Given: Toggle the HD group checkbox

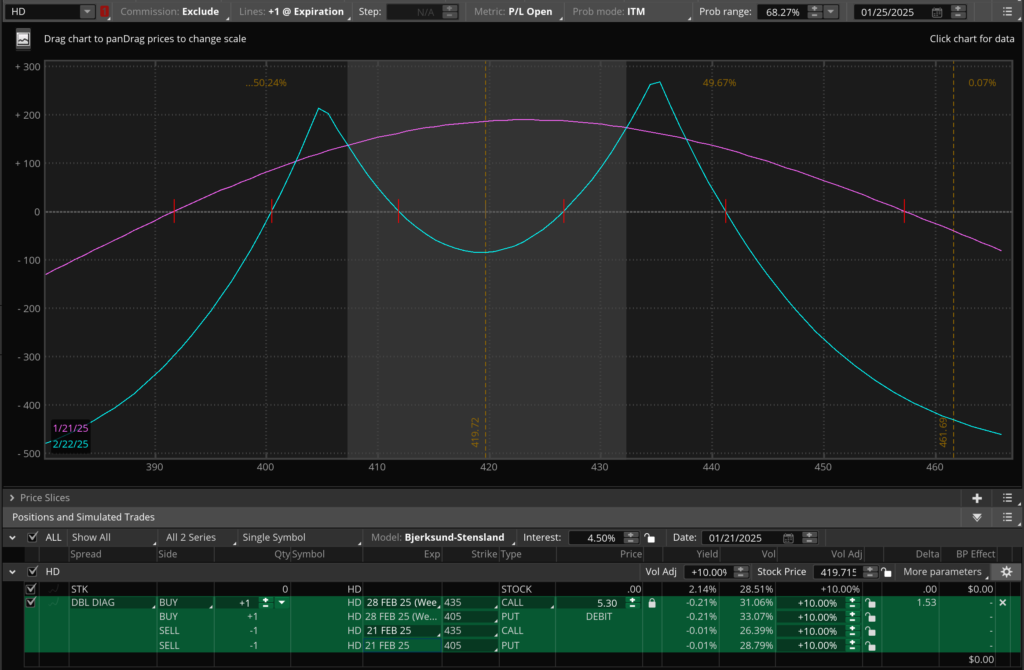Looking at the screenshot, I should tap(33, 571).
